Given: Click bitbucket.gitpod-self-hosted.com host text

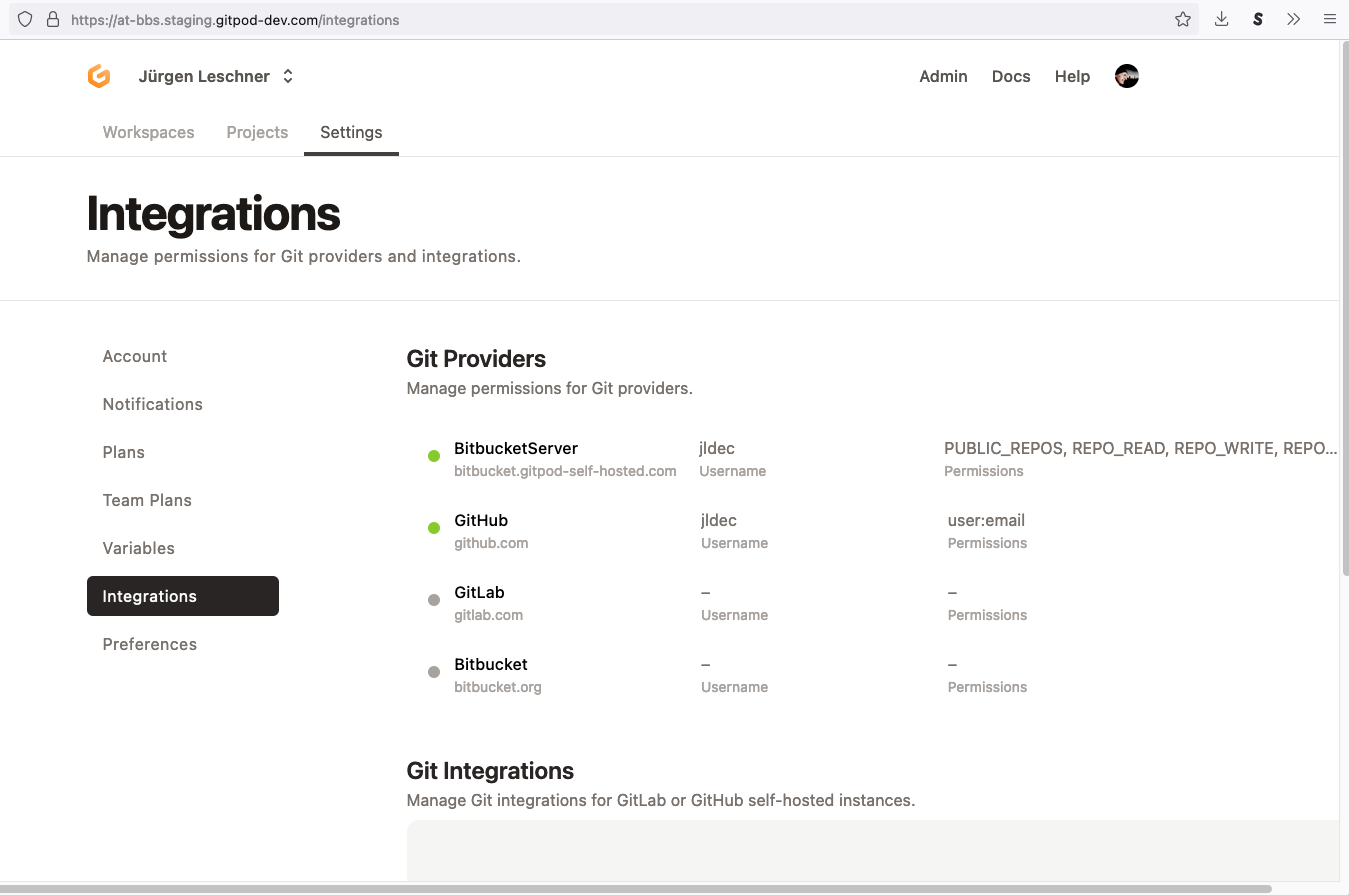Looking at the screenshot, I should point(565,471).
